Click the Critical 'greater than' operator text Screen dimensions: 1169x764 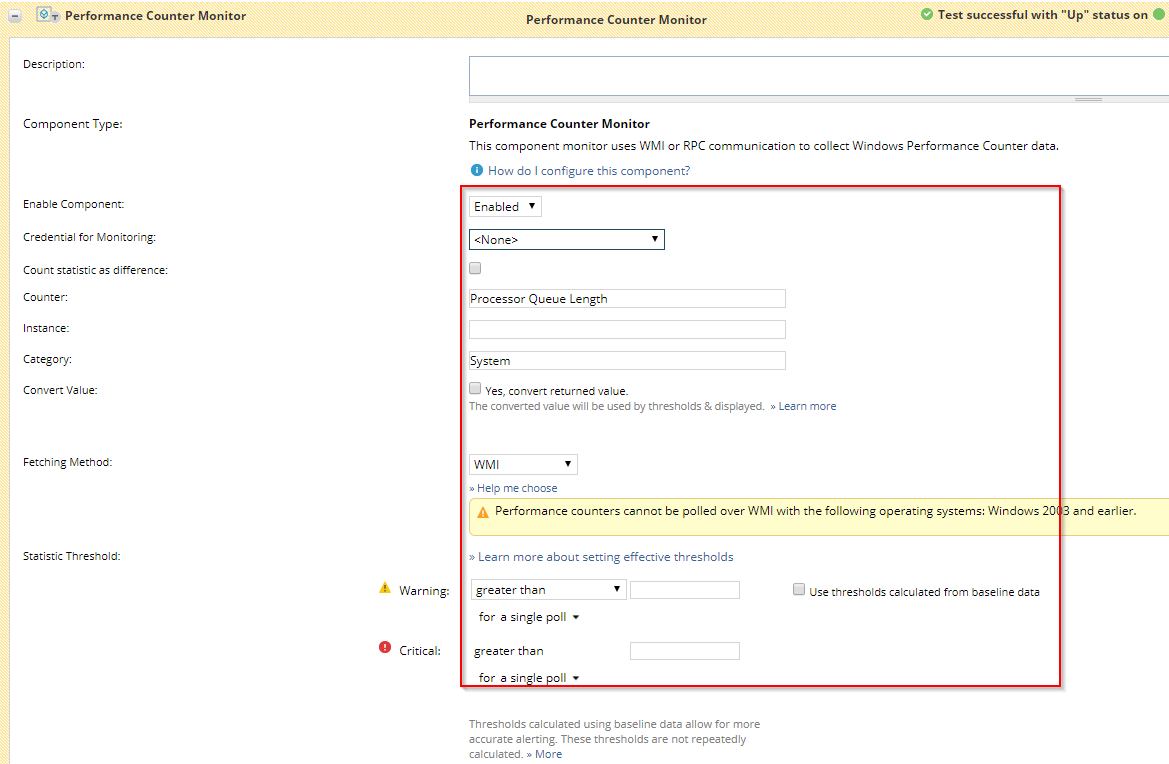click(x=508, y=651)
